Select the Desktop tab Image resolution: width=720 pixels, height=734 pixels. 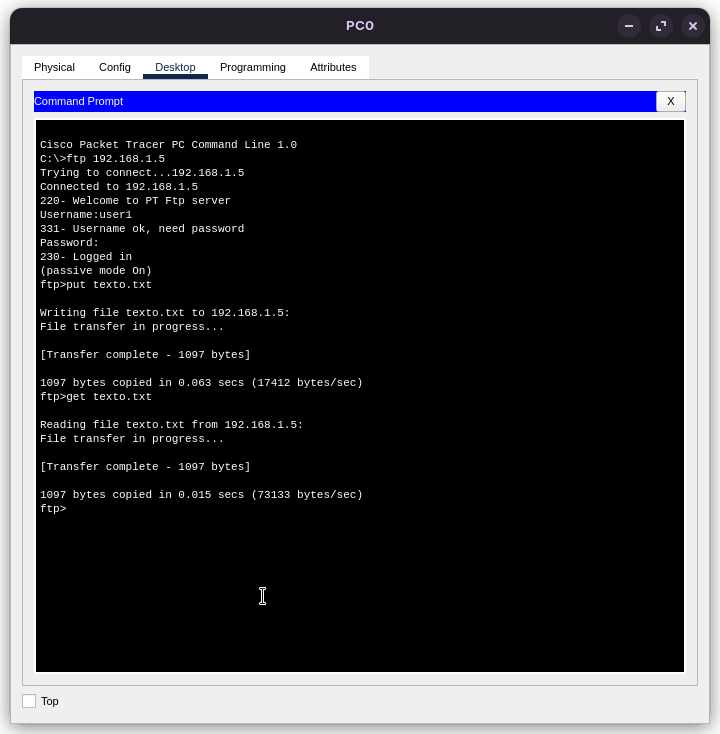[175, 67]
